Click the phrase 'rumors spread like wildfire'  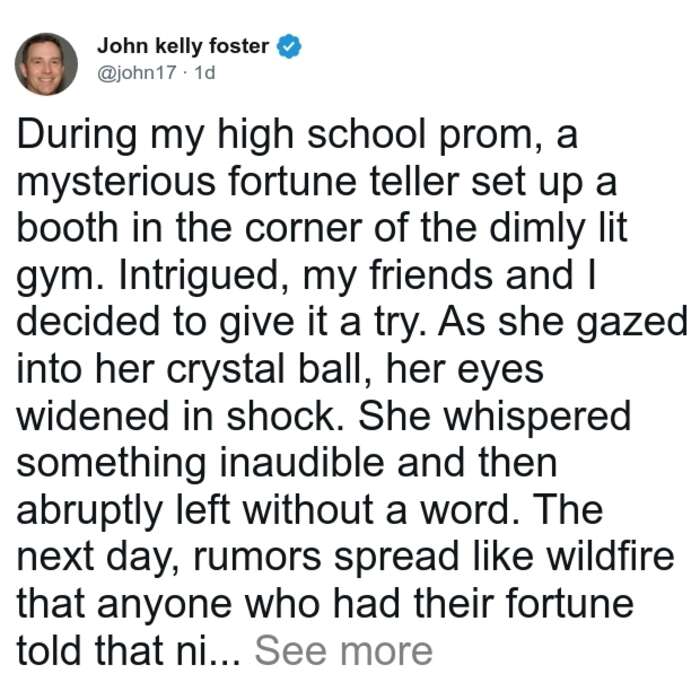point(433,557)
